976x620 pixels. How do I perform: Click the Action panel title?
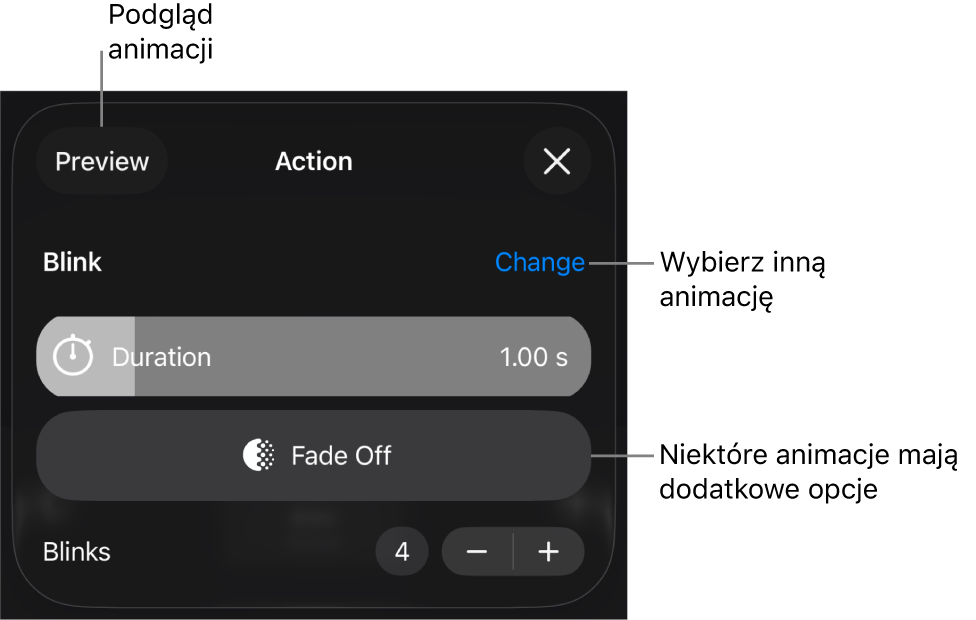pyautogui.click(x=314, y=161)
